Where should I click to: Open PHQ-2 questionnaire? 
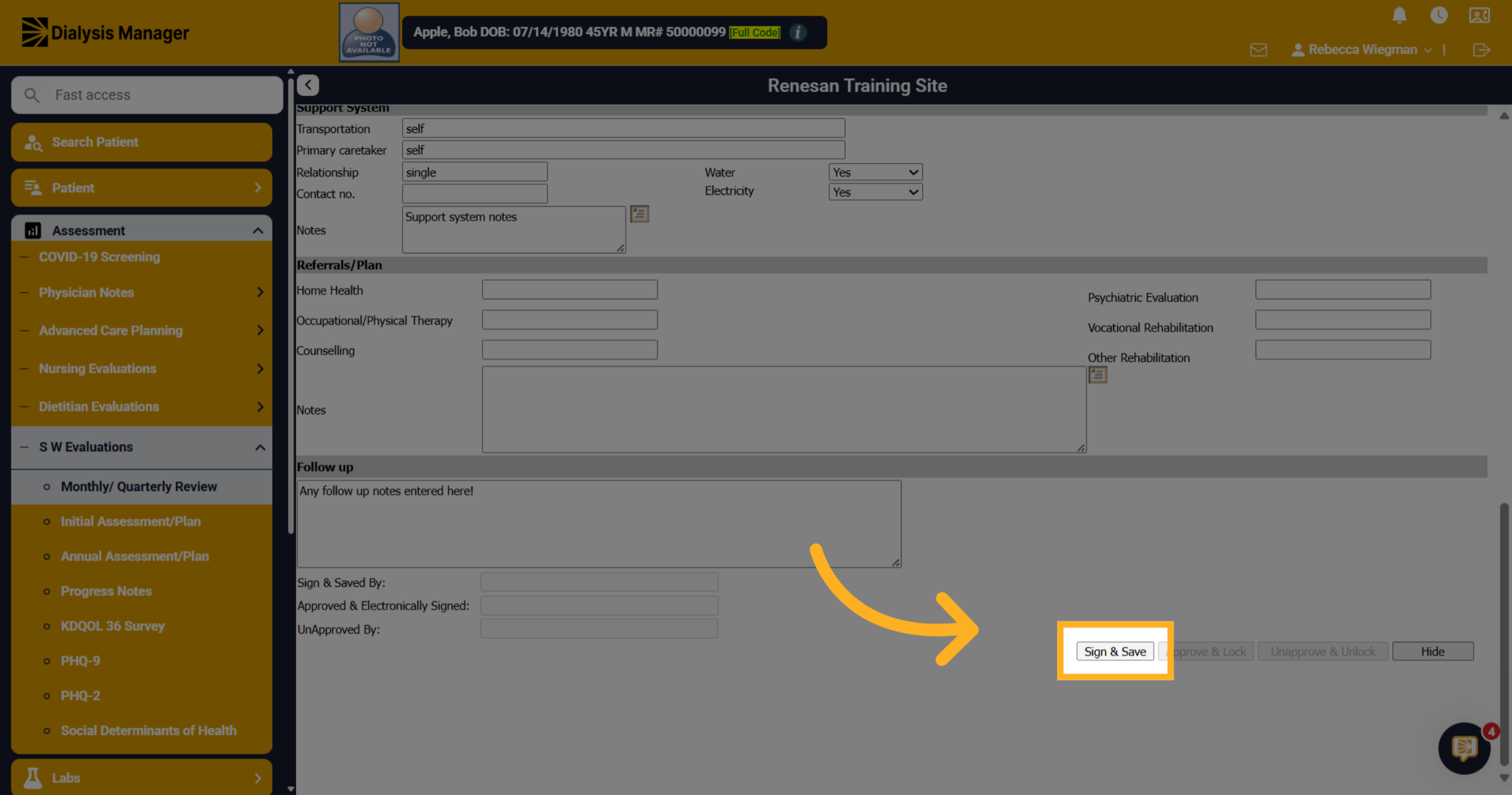[x=80, y=696]
